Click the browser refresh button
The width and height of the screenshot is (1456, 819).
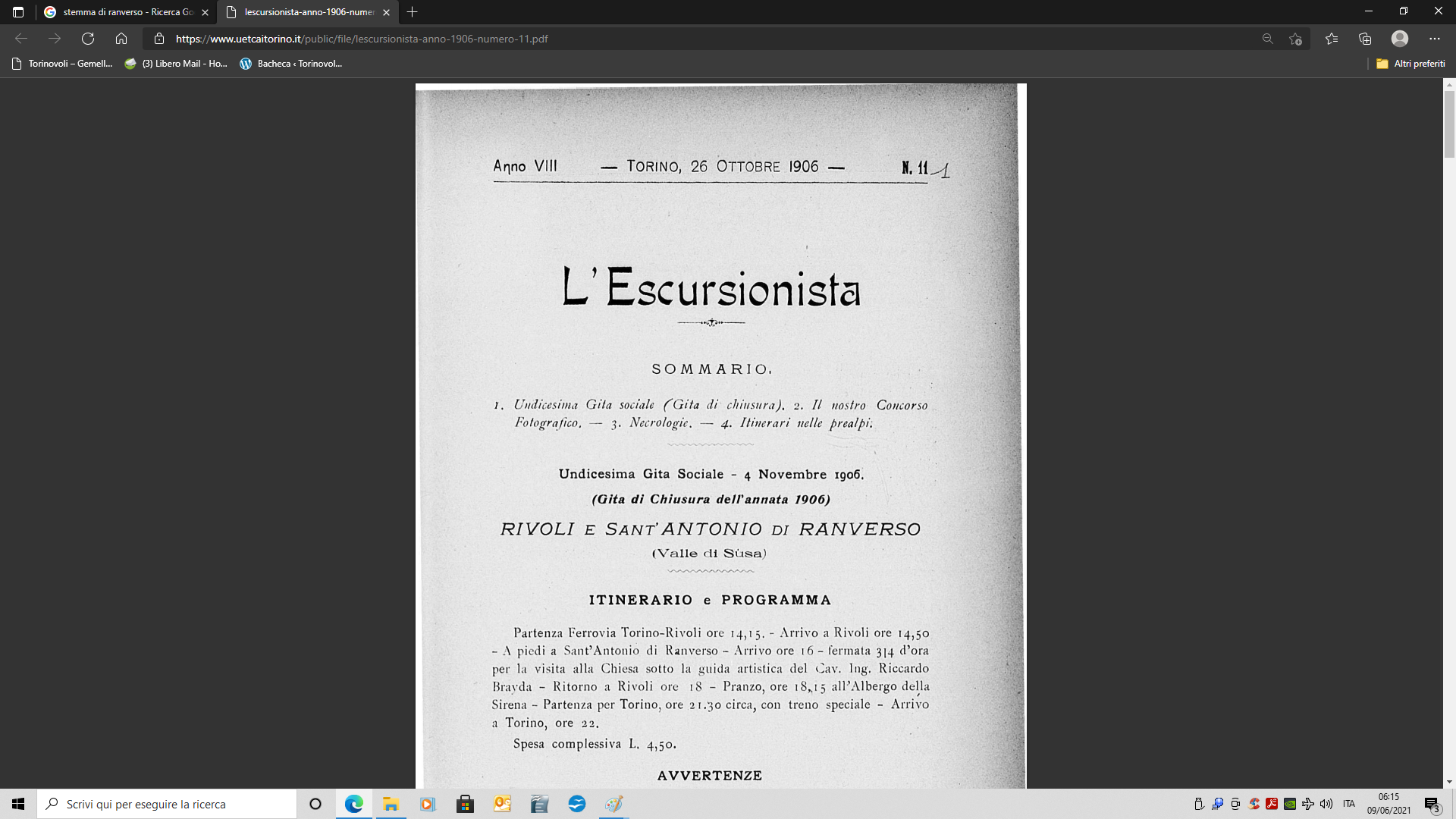pos(88,39)
